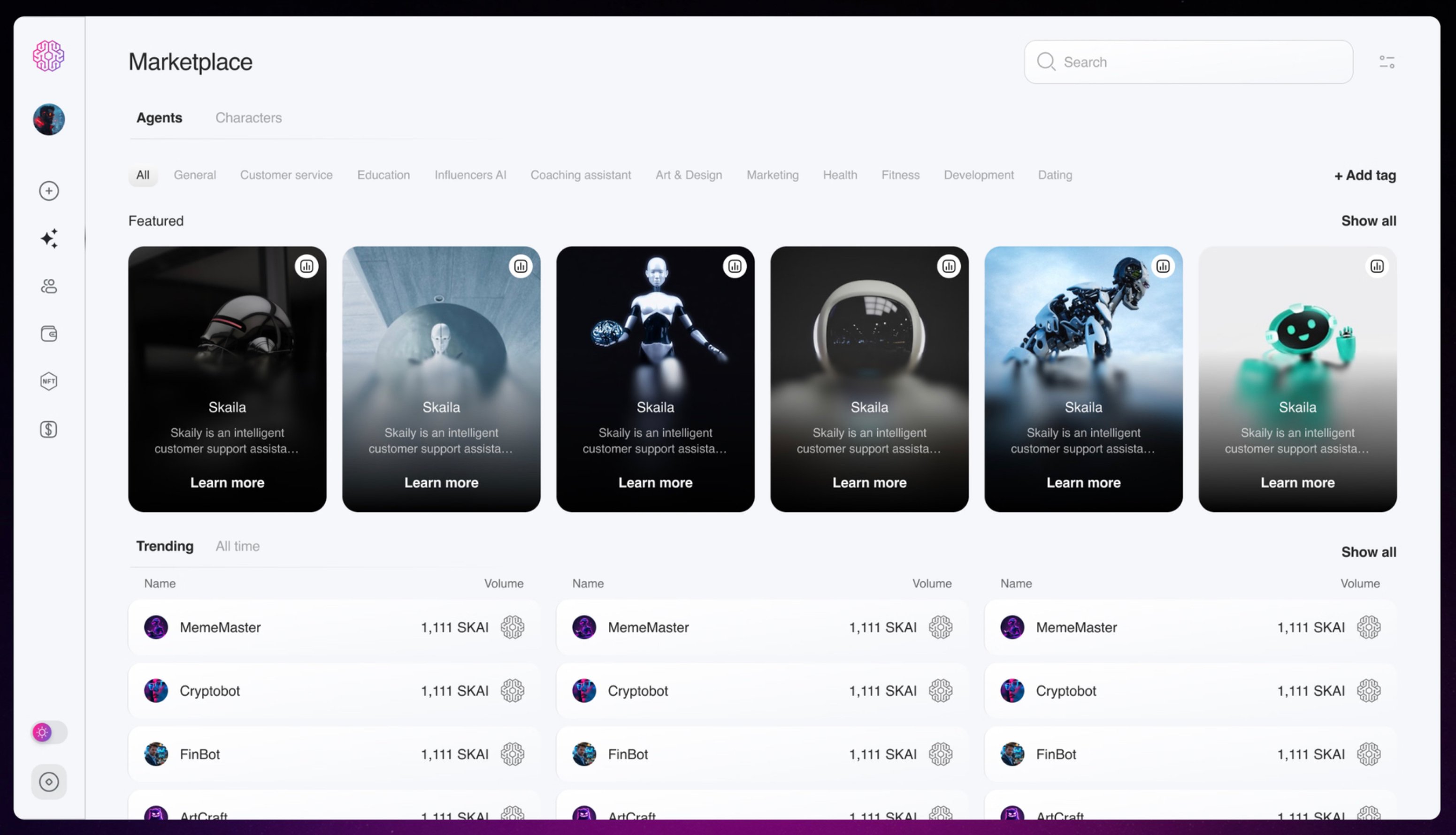Image resolution: width=1456 pixels, height=835 pixels.
Task: Open the user profile avatar in the sidebar
Action: [x=49, y=119]
